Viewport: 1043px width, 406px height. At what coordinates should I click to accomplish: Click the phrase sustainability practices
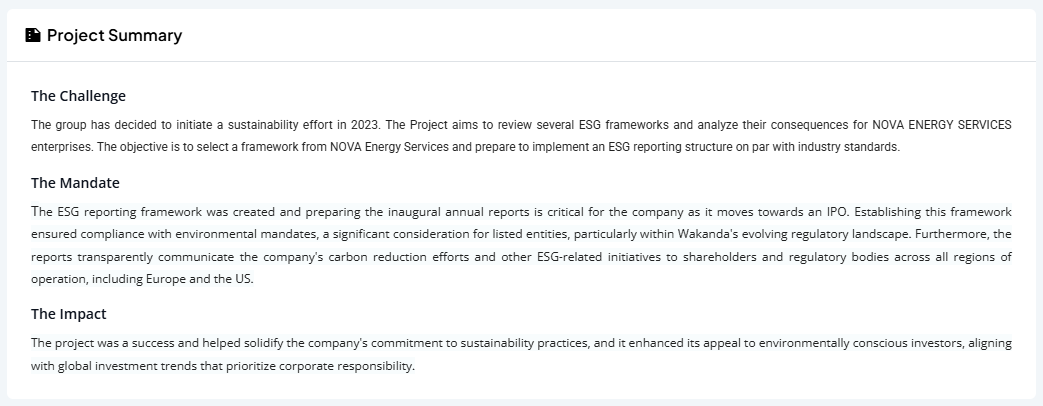tap(524, 343)
